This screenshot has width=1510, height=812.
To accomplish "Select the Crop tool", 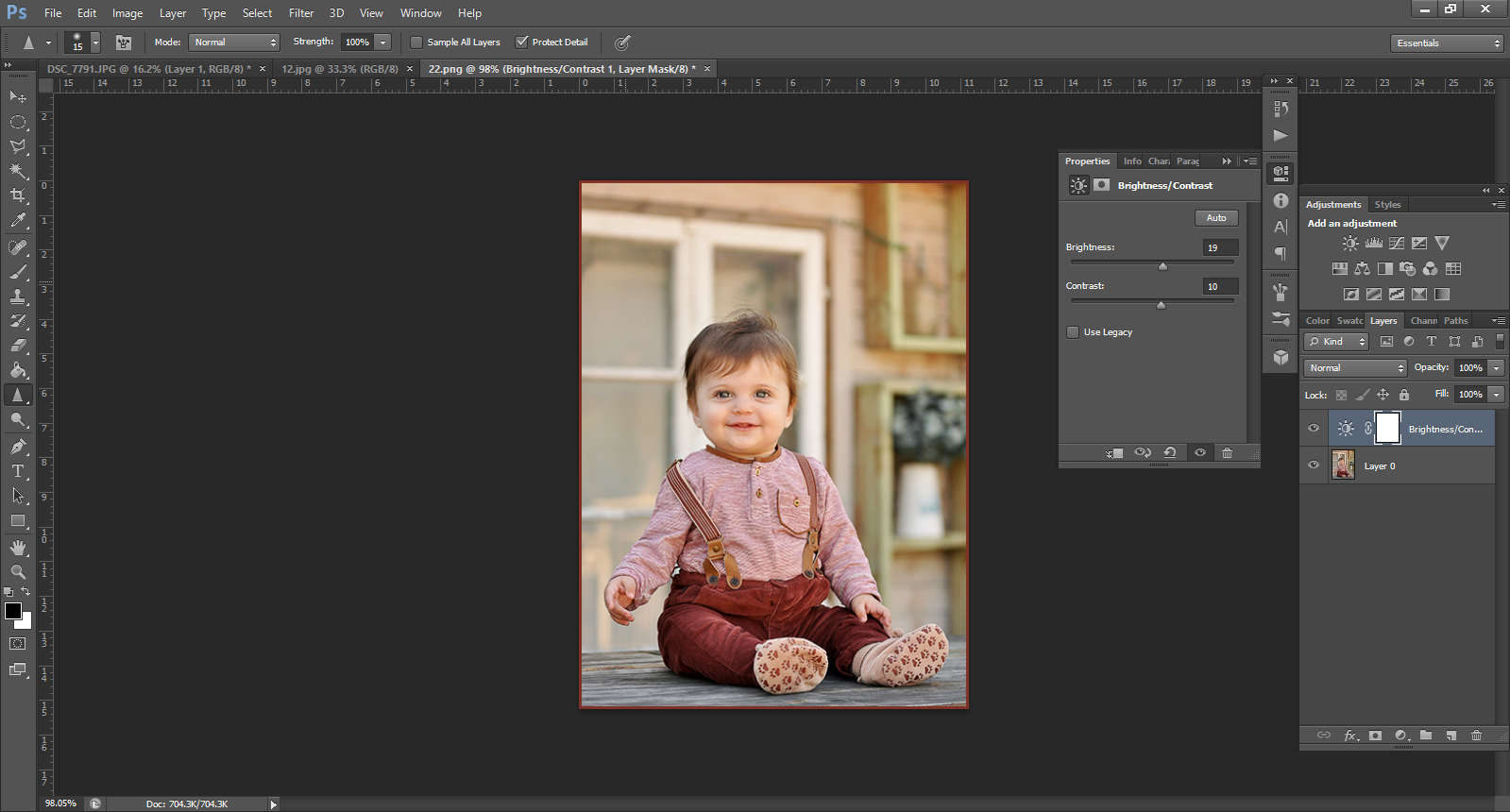I will pyautogui.click(x=18, y=195).
